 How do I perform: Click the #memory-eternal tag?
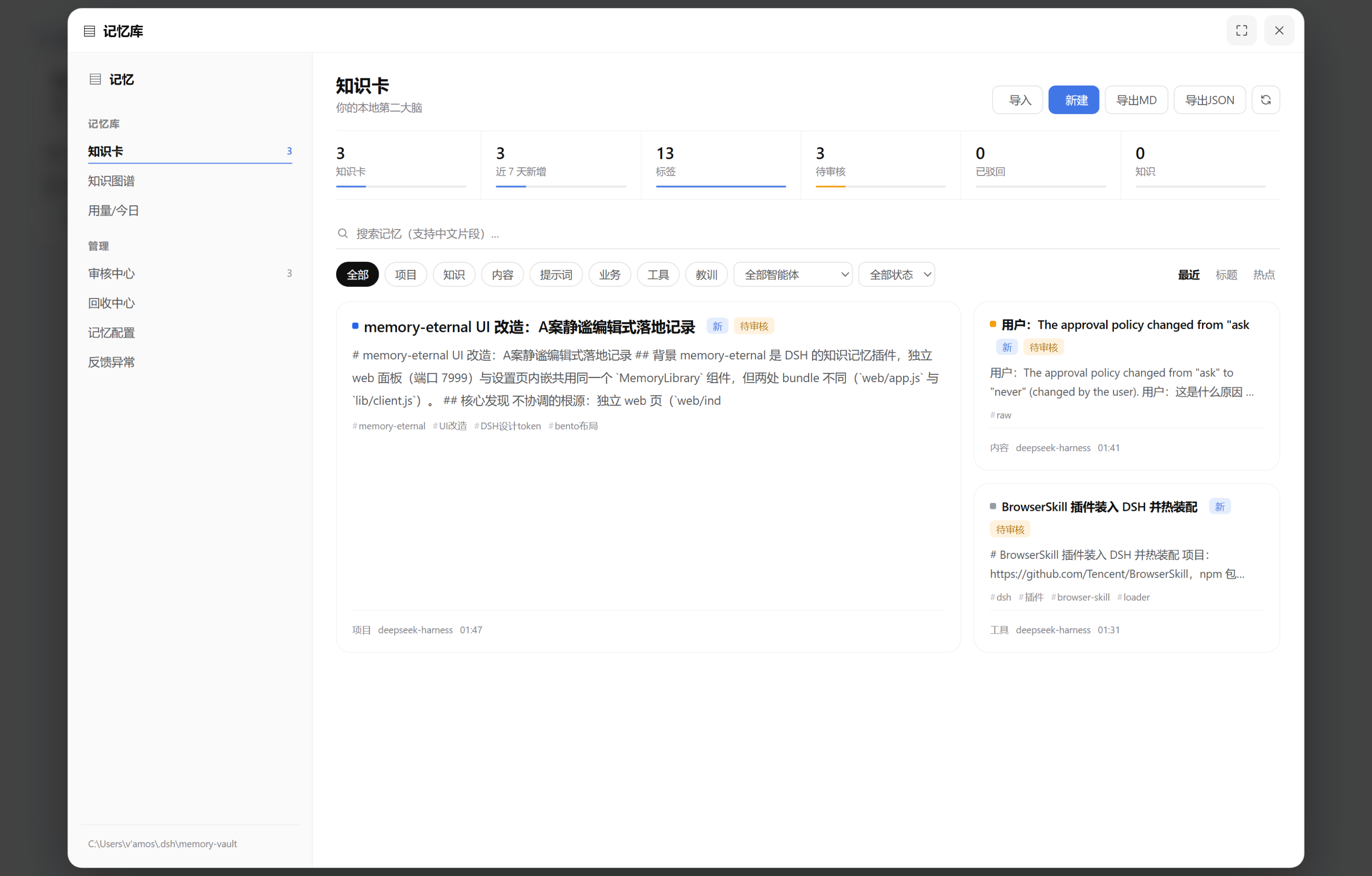tap(388, 426)
